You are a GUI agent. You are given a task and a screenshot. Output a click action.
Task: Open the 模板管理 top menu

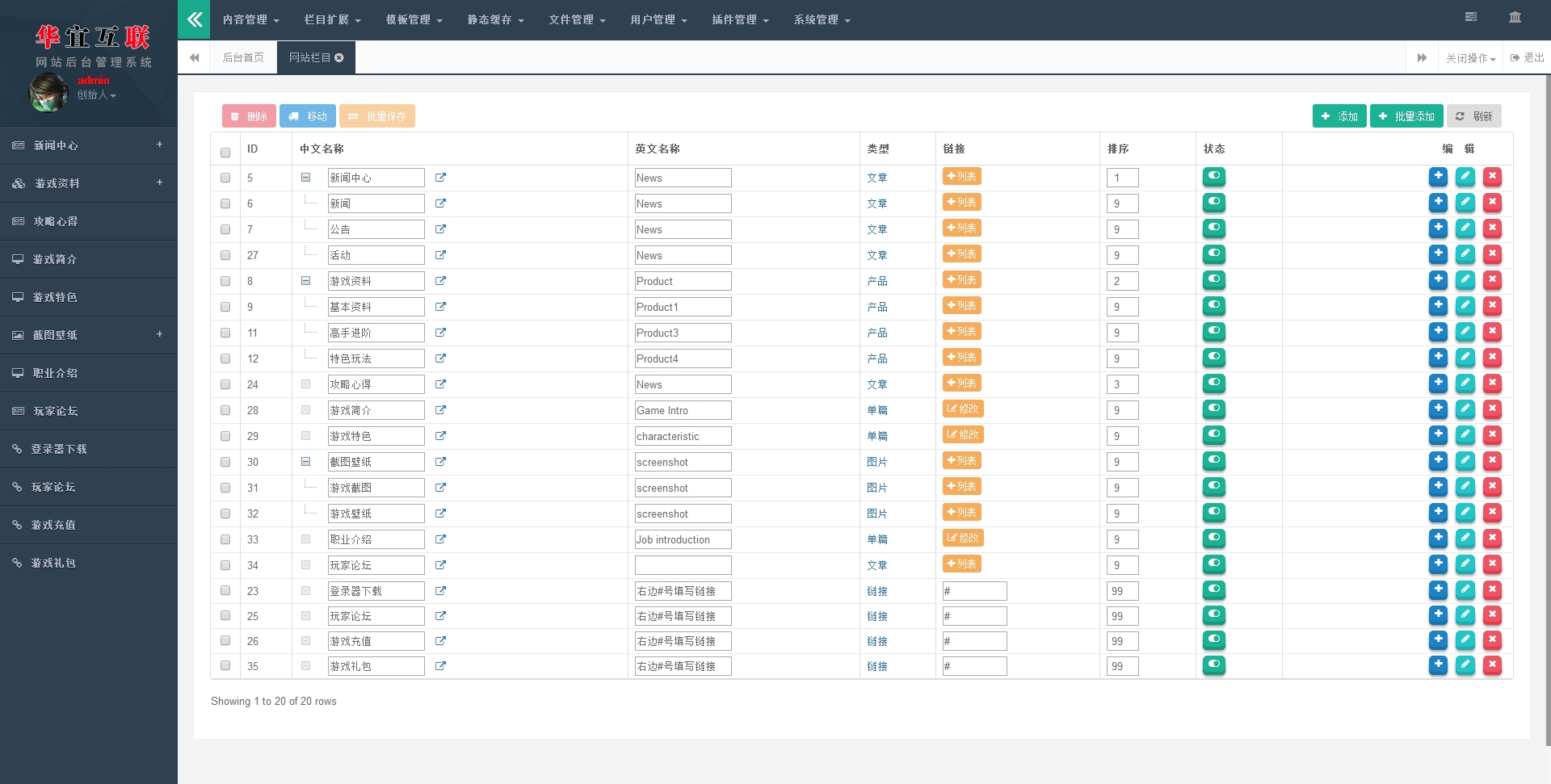pyautogui.click(x=414, y=19)
